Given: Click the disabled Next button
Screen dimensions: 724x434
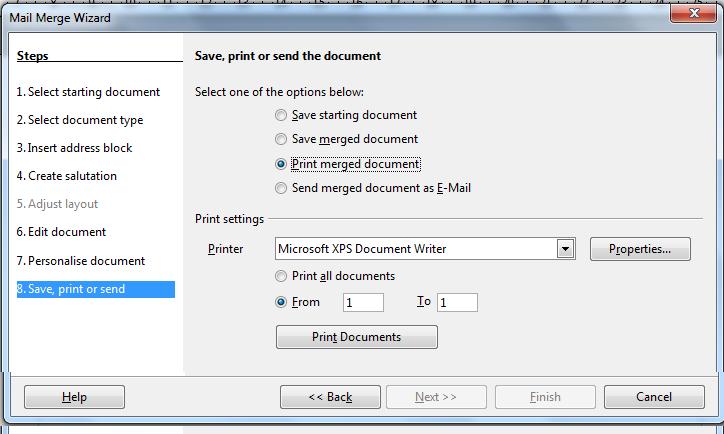Looking at the screenshot, I should click(436, 397).
